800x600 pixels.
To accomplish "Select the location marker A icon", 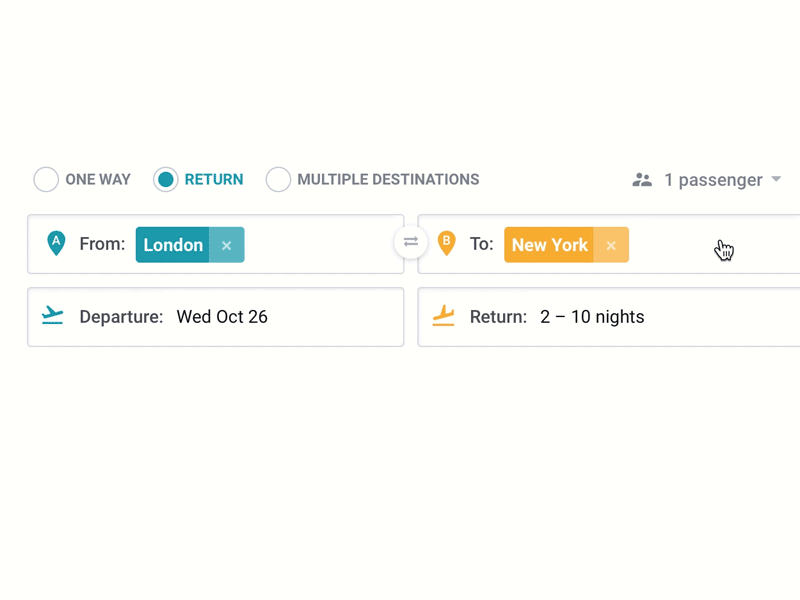I will coord(55,242).
